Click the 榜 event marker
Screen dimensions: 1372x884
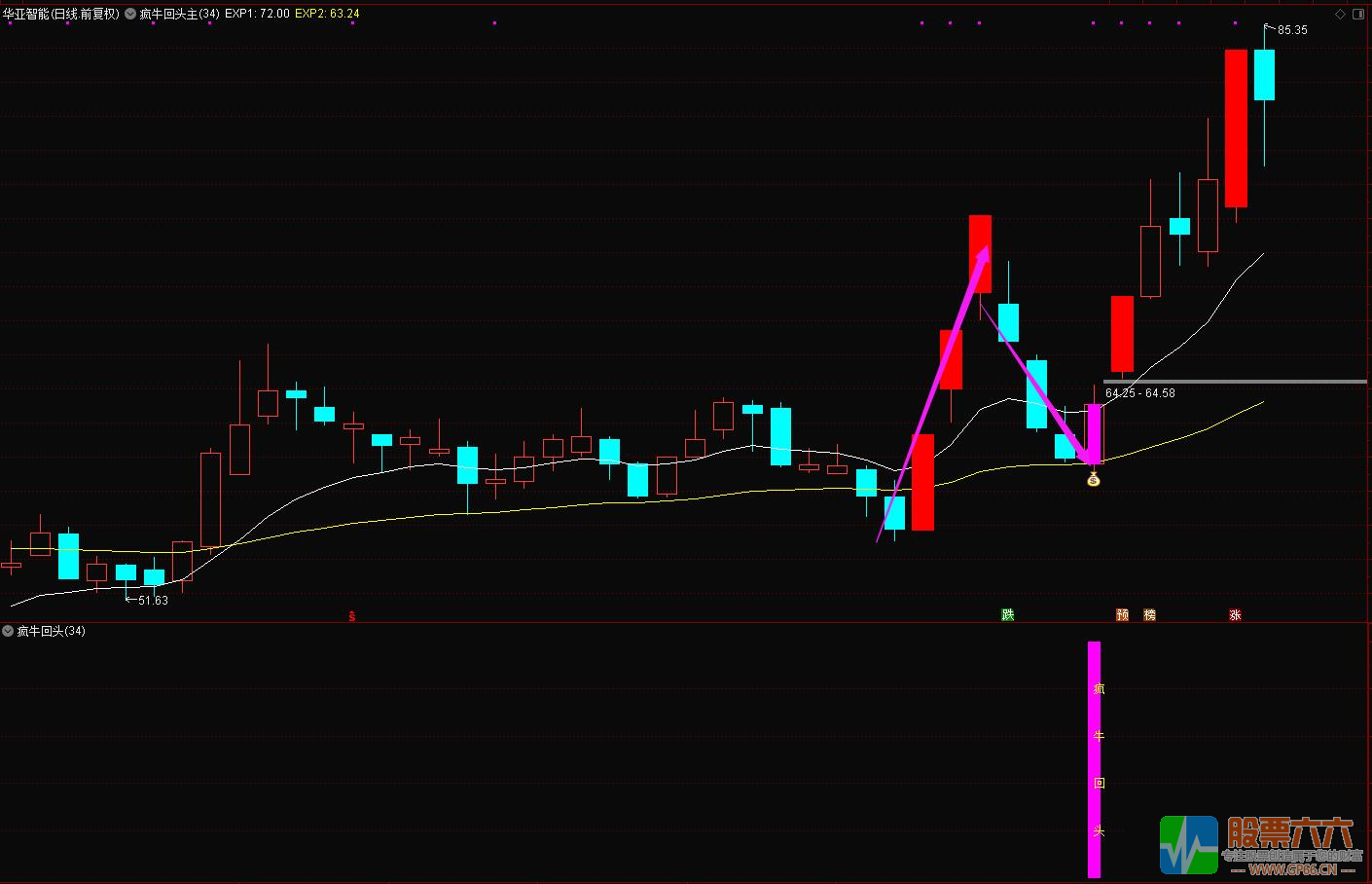(x=1149, y=614)
